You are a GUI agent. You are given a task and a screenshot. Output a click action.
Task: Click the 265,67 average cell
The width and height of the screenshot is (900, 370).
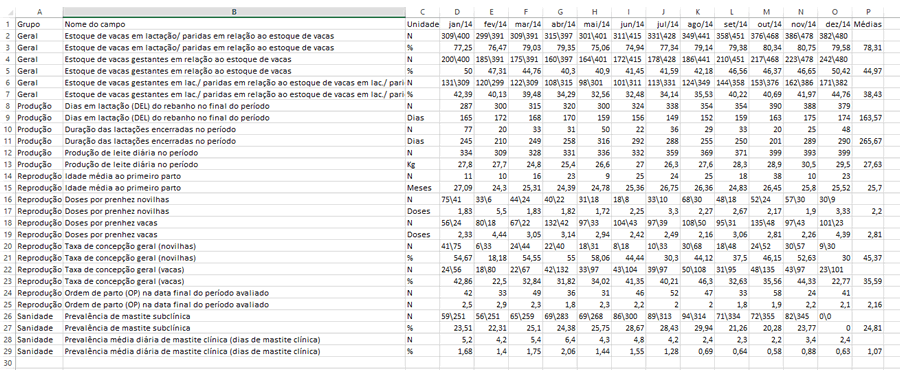868,141
